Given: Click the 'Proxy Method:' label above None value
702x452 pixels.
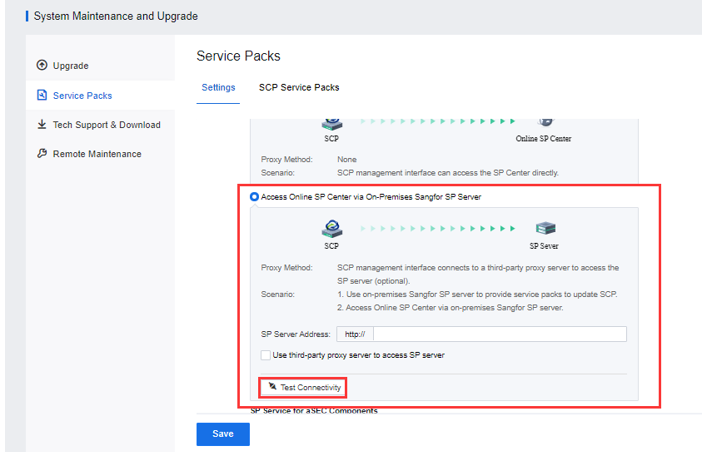Looking at the screenshot, I should point(287,159).
